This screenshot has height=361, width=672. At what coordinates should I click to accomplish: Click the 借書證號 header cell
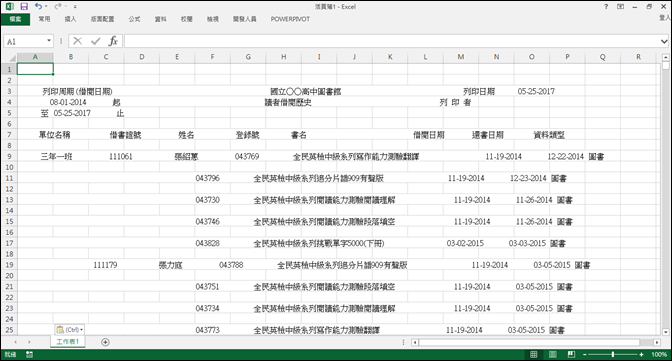125,135
